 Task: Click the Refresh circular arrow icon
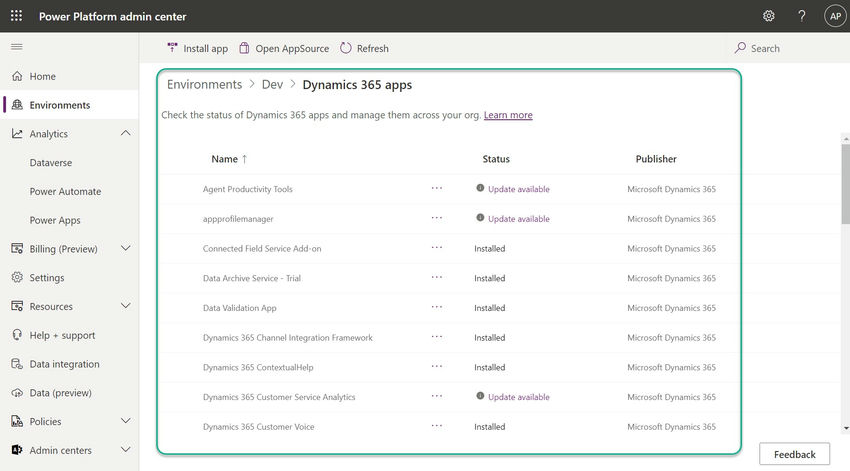pos(345,48)
